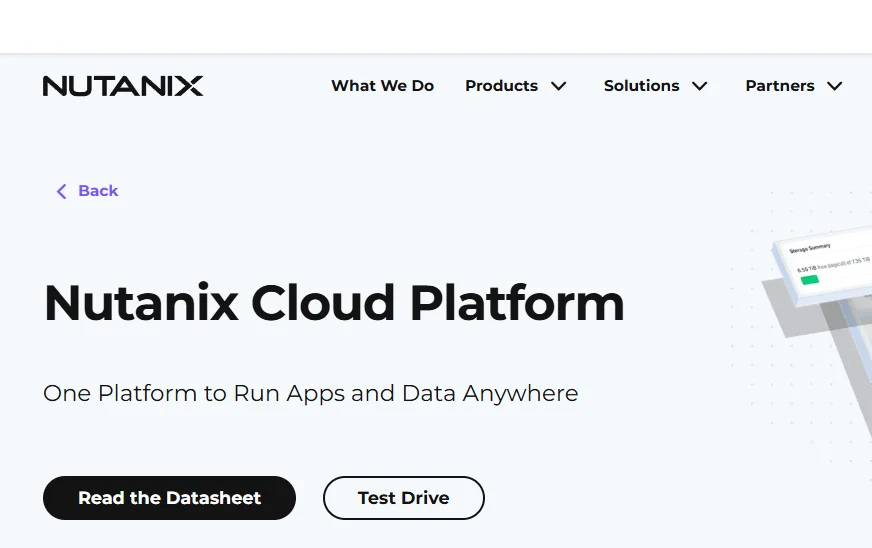Click the Storage Summary card illustration title
872x548 pixels.
tap(810, 249)
